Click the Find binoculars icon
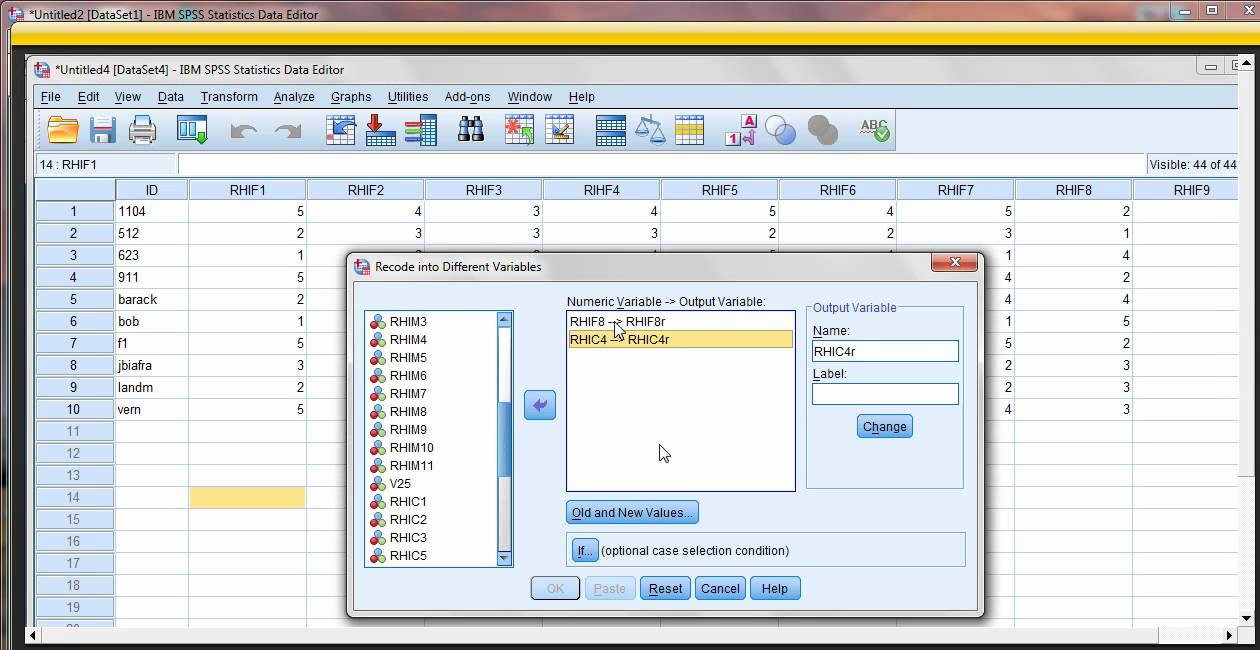 [x=471, y=130]
